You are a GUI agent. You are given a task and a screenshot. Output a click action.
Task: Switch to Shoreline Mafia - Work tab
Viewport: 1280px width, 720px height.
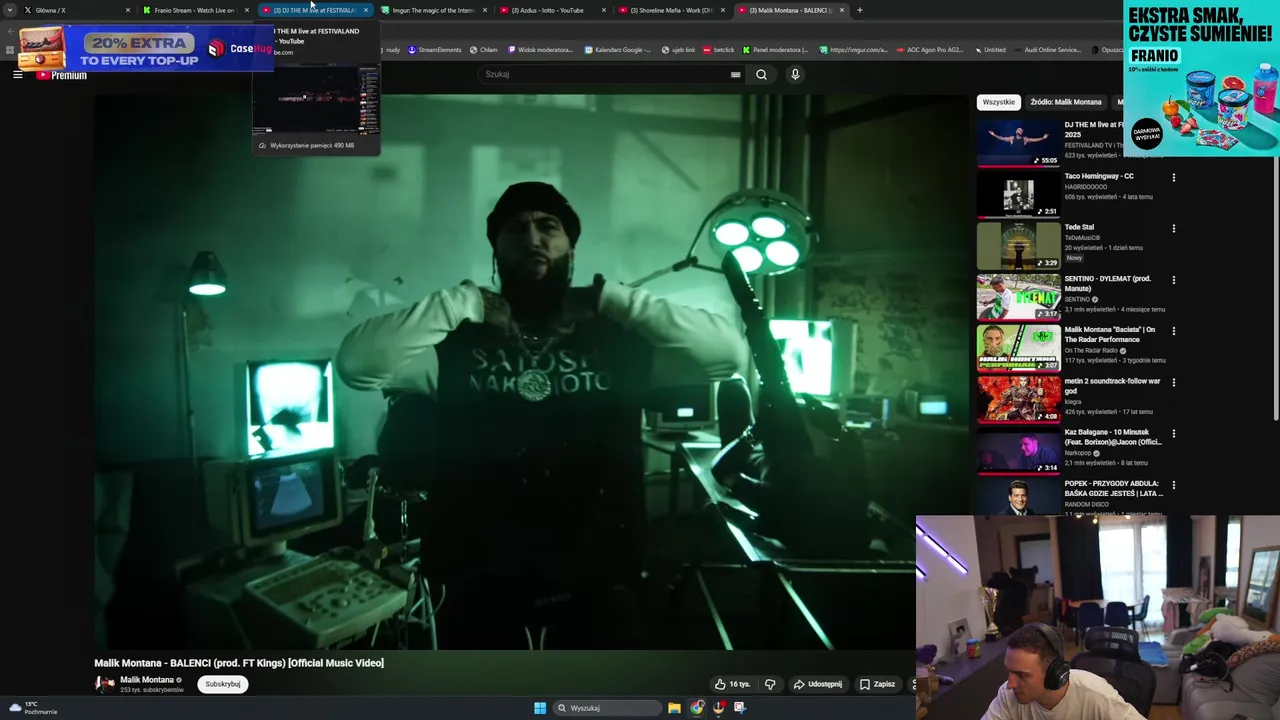pos(670,10)
